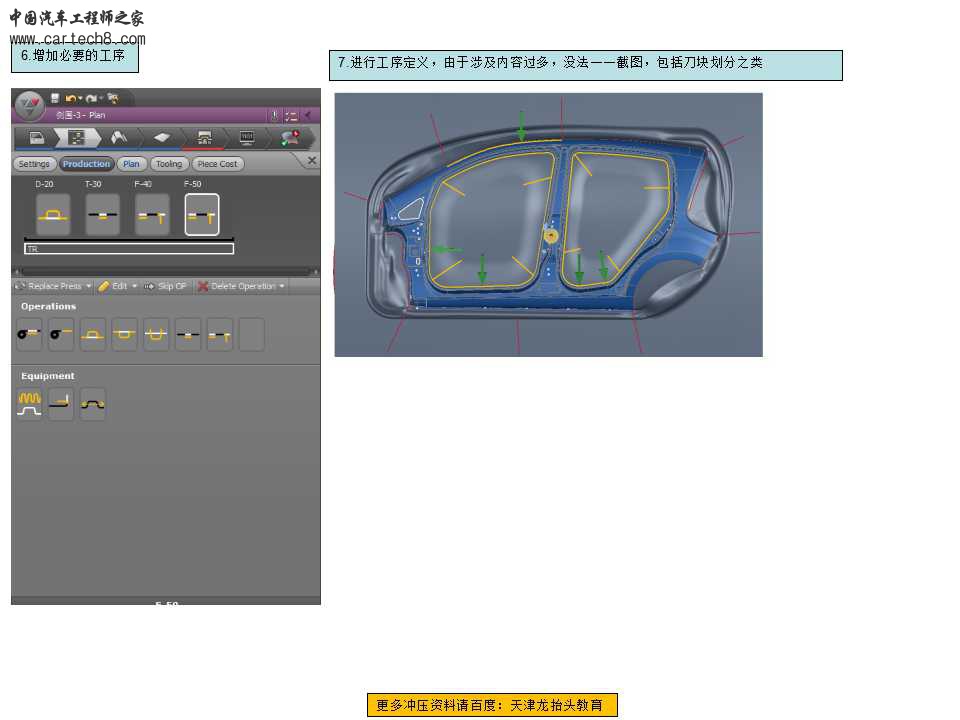Click the Save icon in quick toolbar
This screenshot has height=720, width=960.
54,98
